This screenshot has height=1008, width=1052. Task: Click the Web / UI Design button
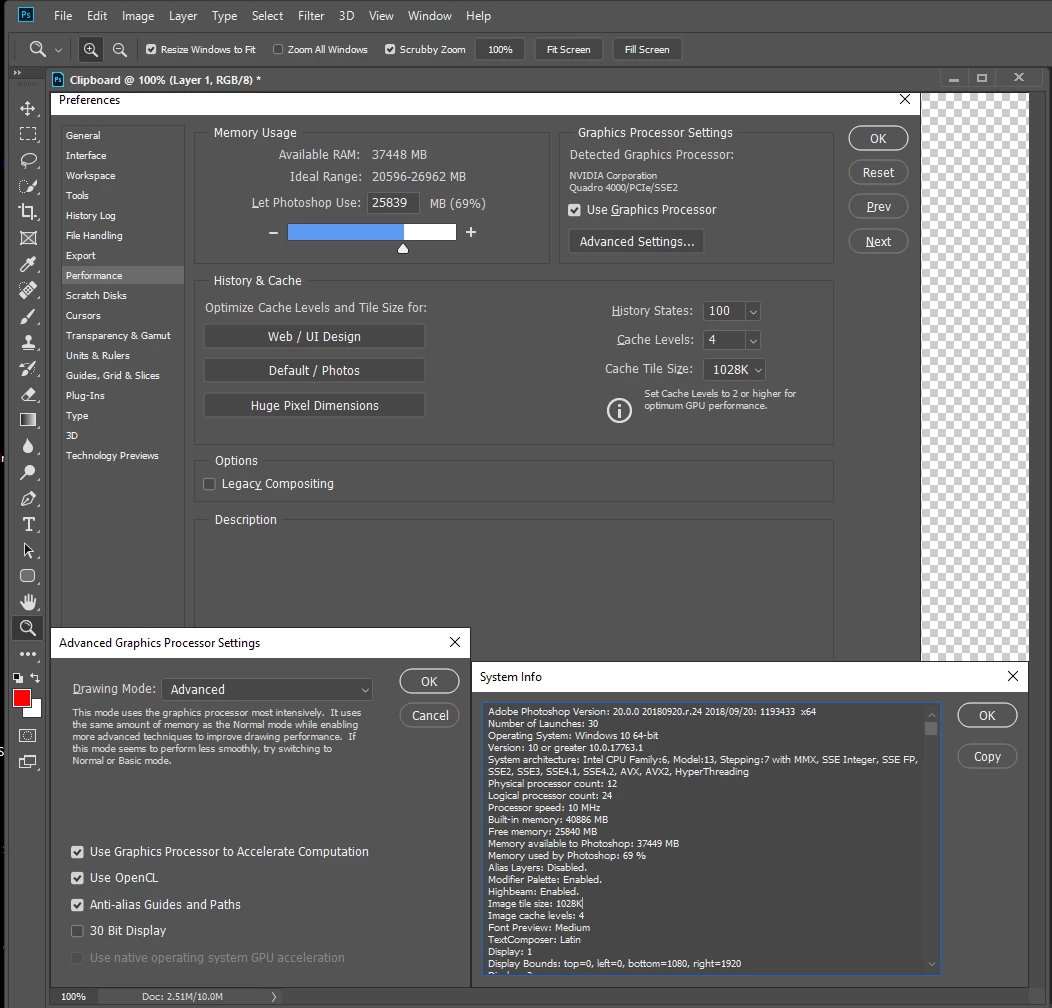[314, 336]
